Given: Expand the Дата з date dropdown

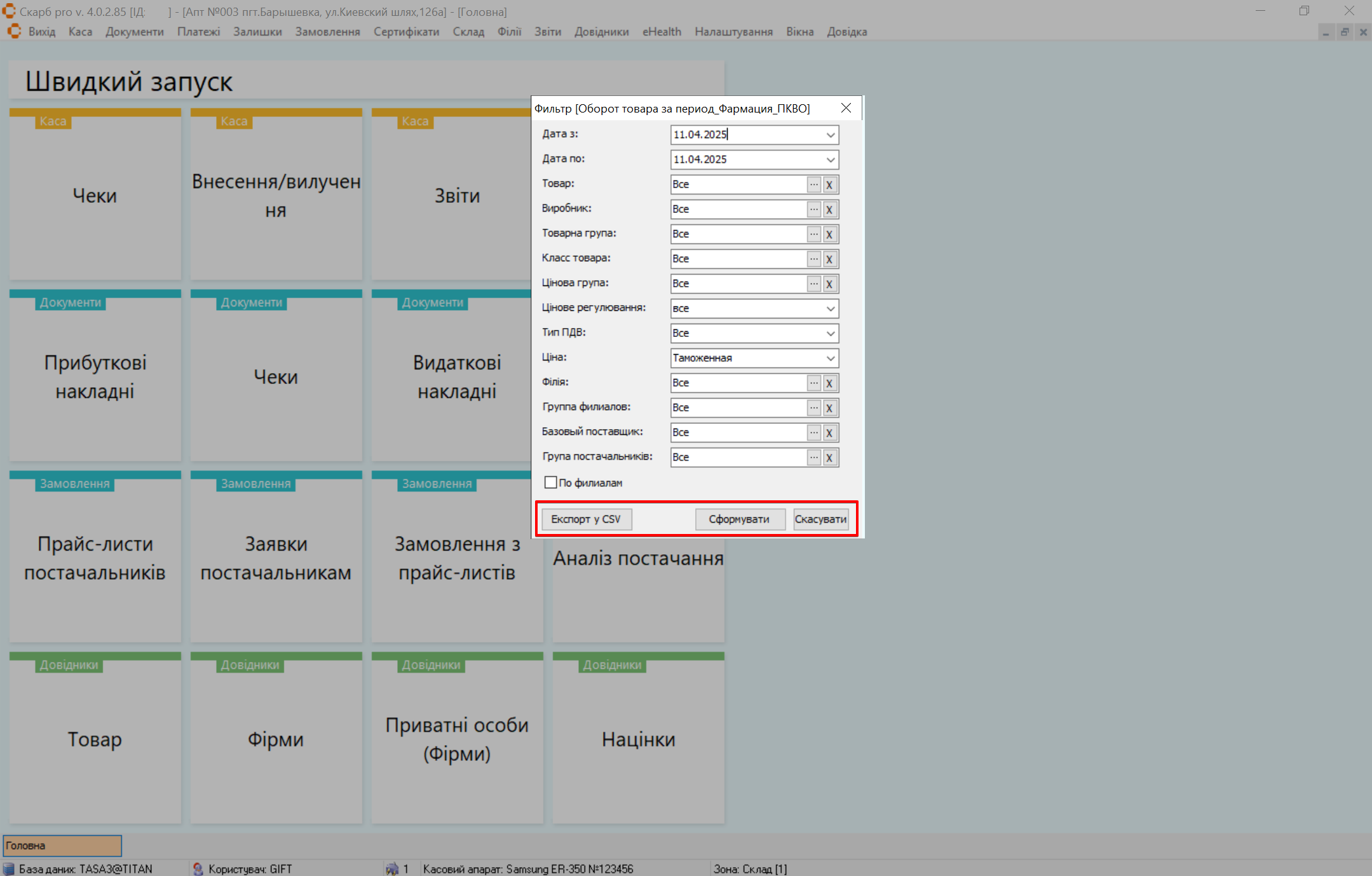Looking at the screenshot, I should click(830, 135).
